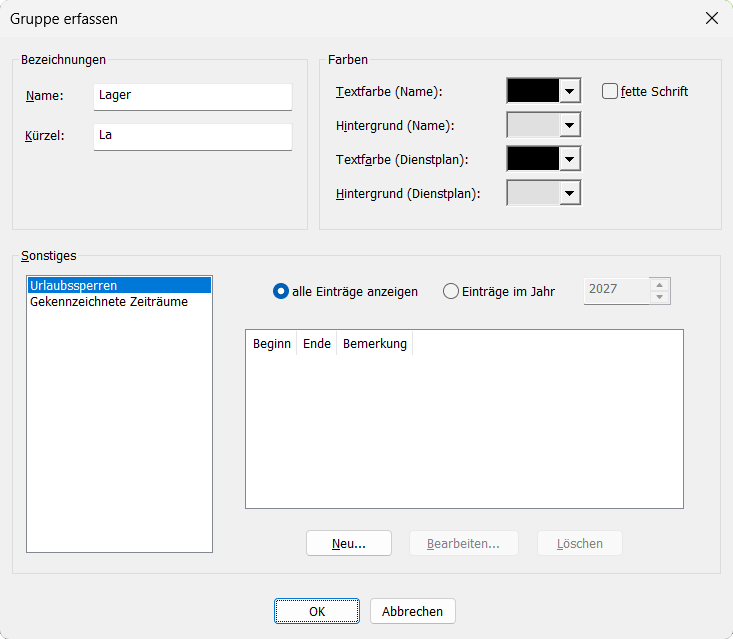
Task: Sort by the Ende column header
Action: click(316, 344)
